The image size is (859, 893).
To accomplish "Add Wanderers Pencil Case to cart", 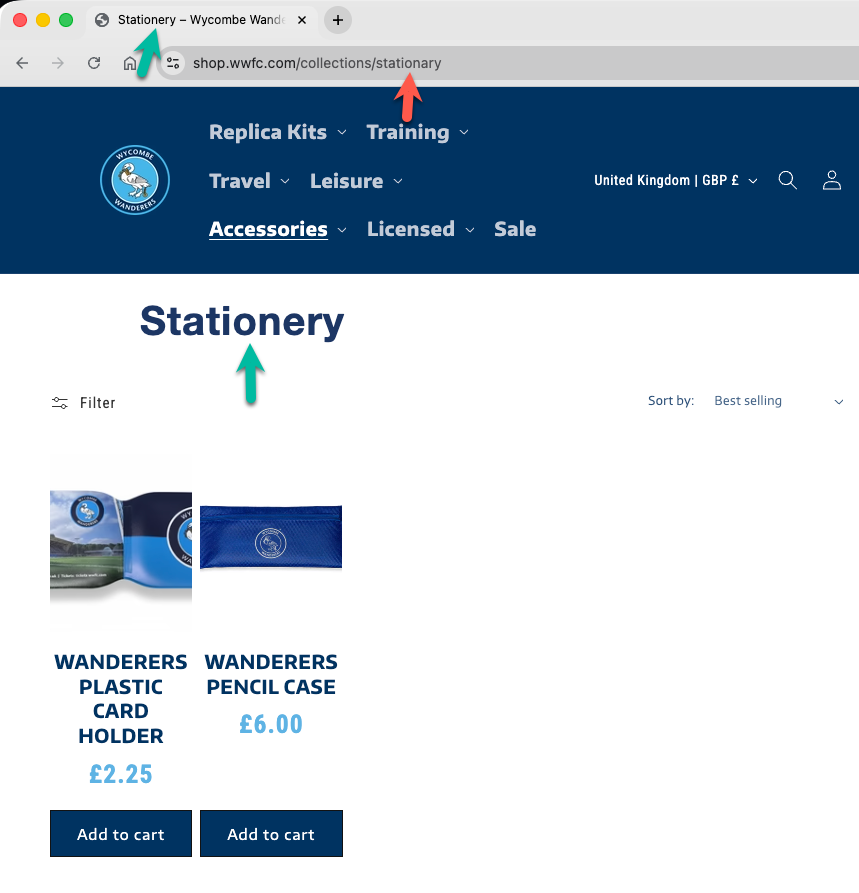I will [271, 834].
